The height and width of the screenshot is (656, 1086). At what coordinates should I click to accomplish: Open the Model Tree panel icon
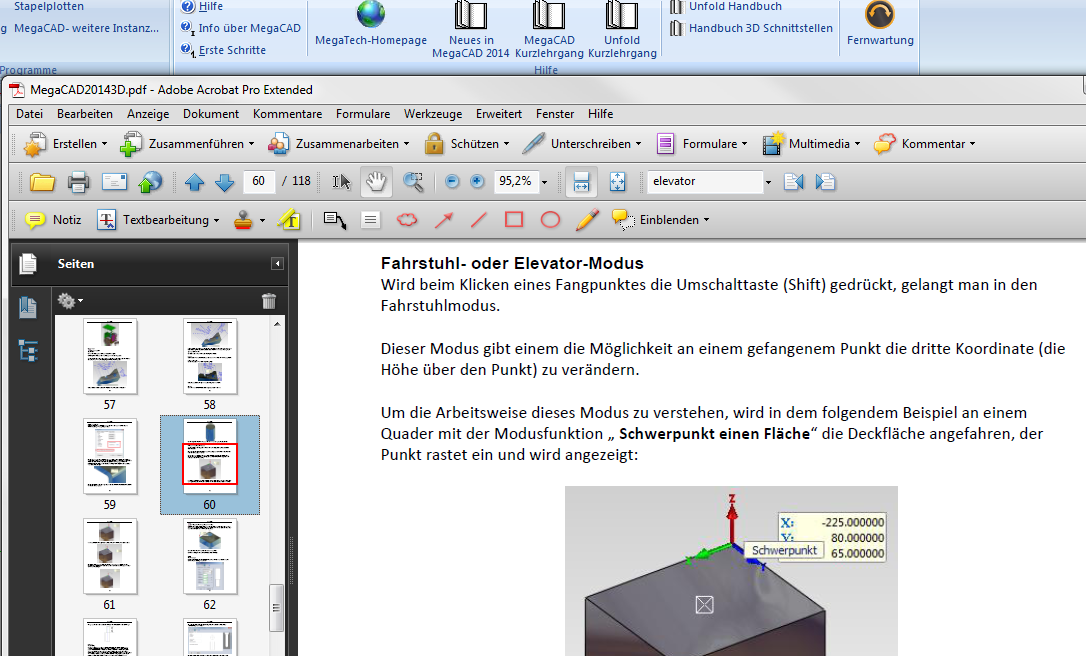click(28, 351)
